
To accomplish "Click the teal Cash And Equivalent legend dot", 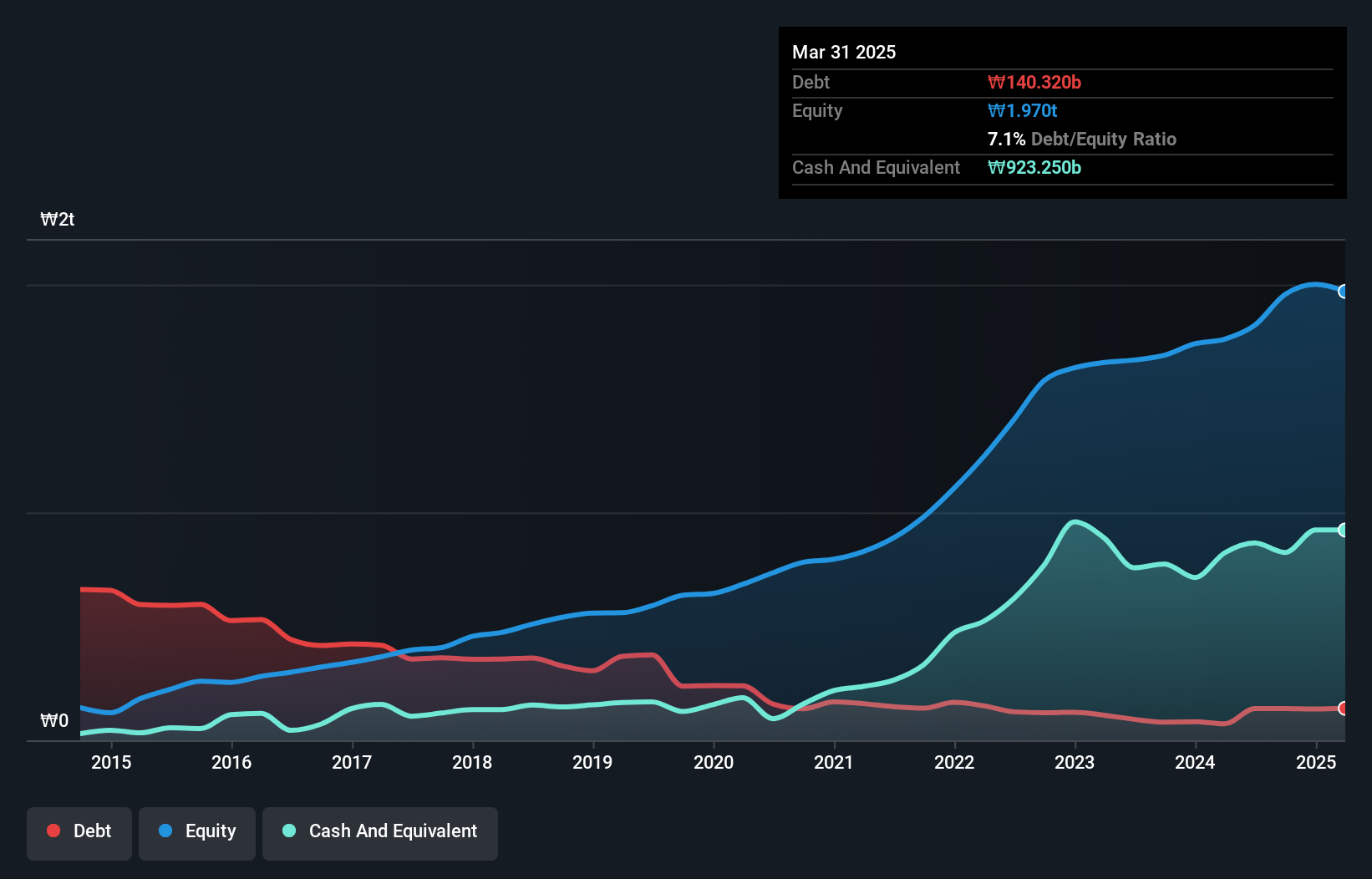I will [x=289, y=831].
